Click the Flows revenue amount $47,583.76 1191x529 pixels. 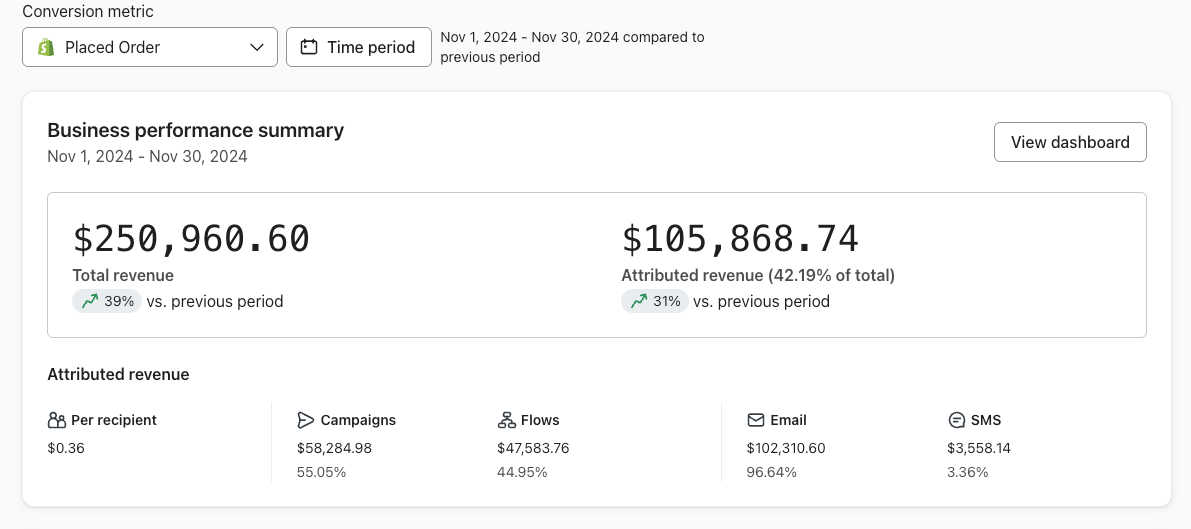534,448
